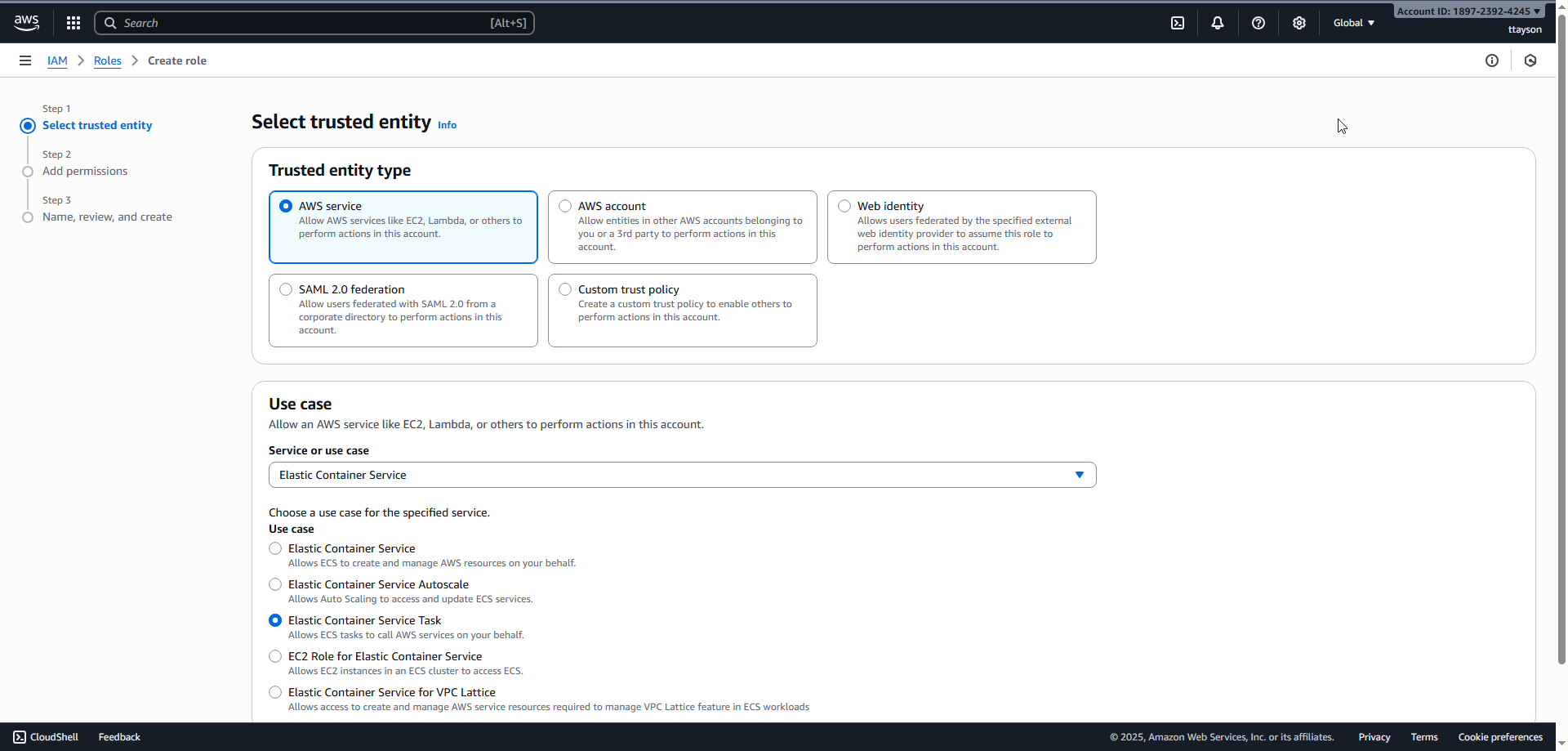
Task: Open the notifications bell icon
Action: 1218,23
